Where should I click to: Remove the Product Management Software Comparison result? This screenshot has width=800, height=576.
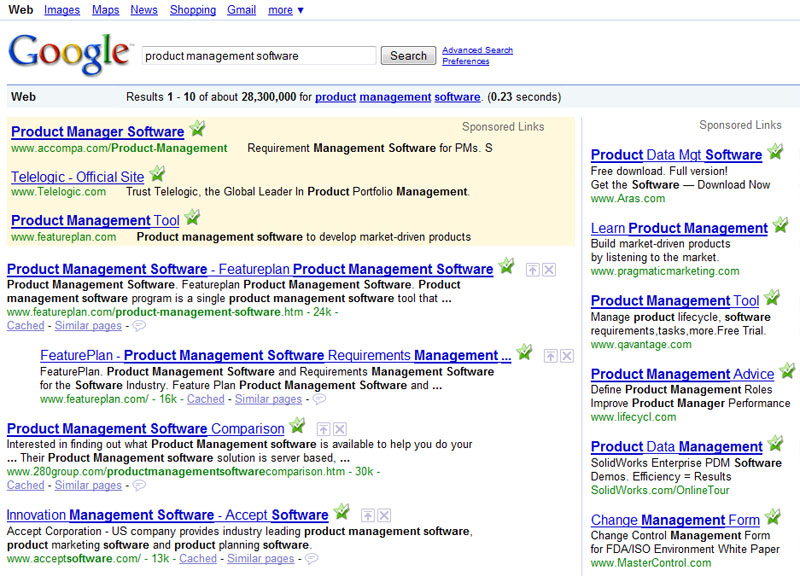click(x=340, y=429)
